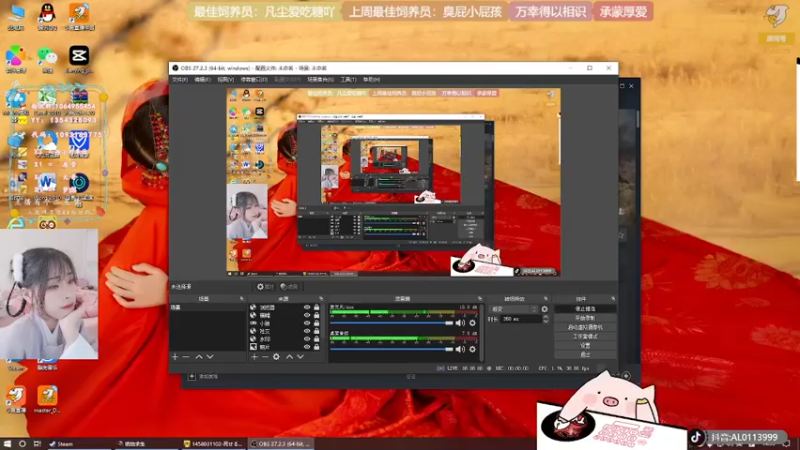Switch to OBS 27.2.3 taskbar item
Screen dimensions: 800x450
point(281,444)
